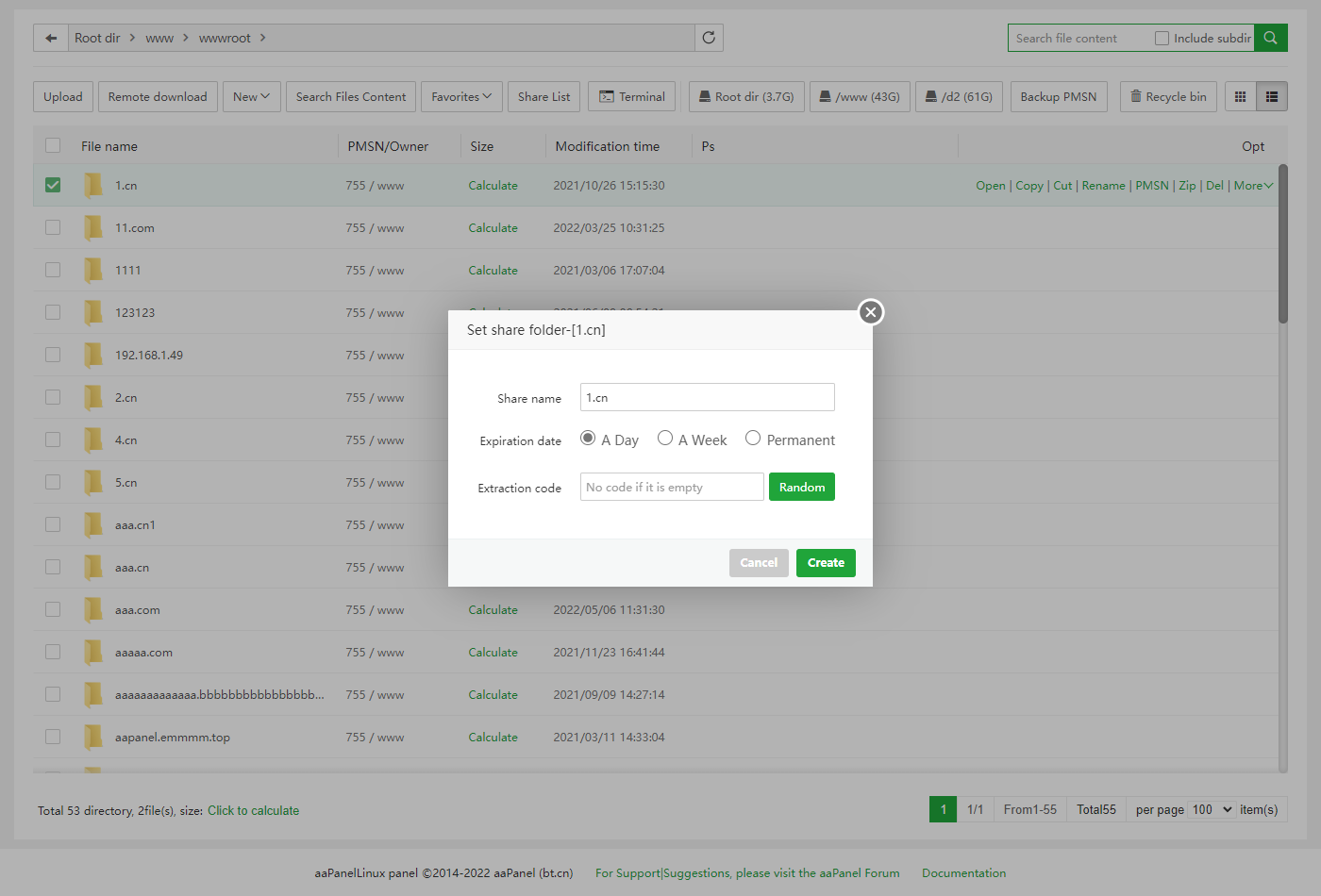
Task: Expand the New dropdown menu
Action: (x=251, y=96)
